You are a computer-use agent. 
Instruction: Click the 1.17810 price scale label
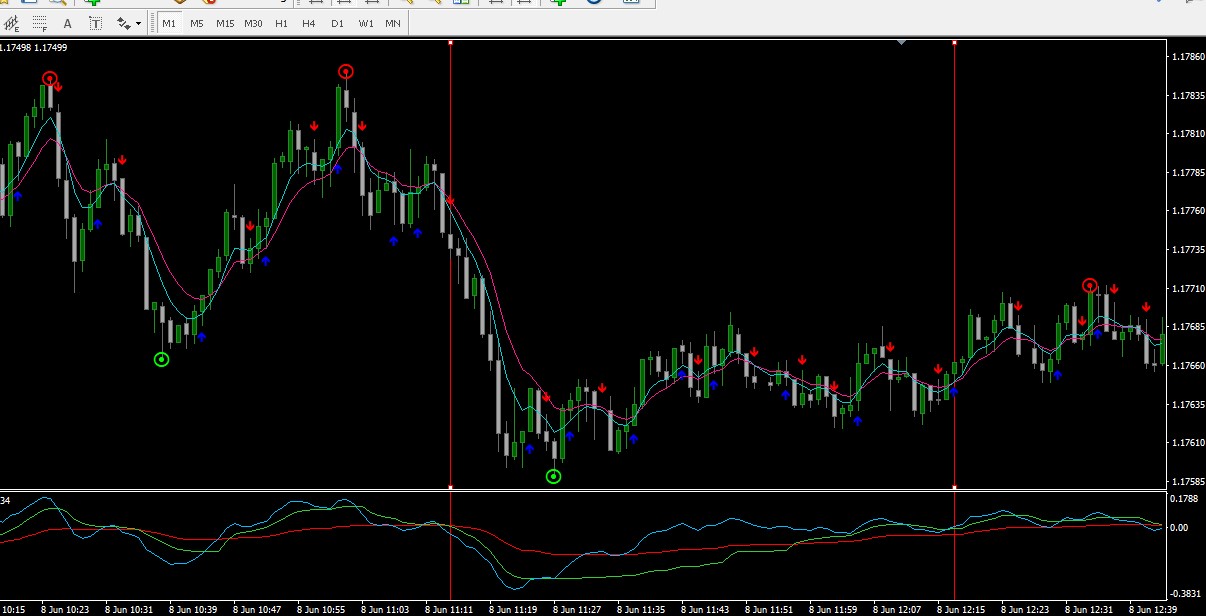pos(1186,134)
